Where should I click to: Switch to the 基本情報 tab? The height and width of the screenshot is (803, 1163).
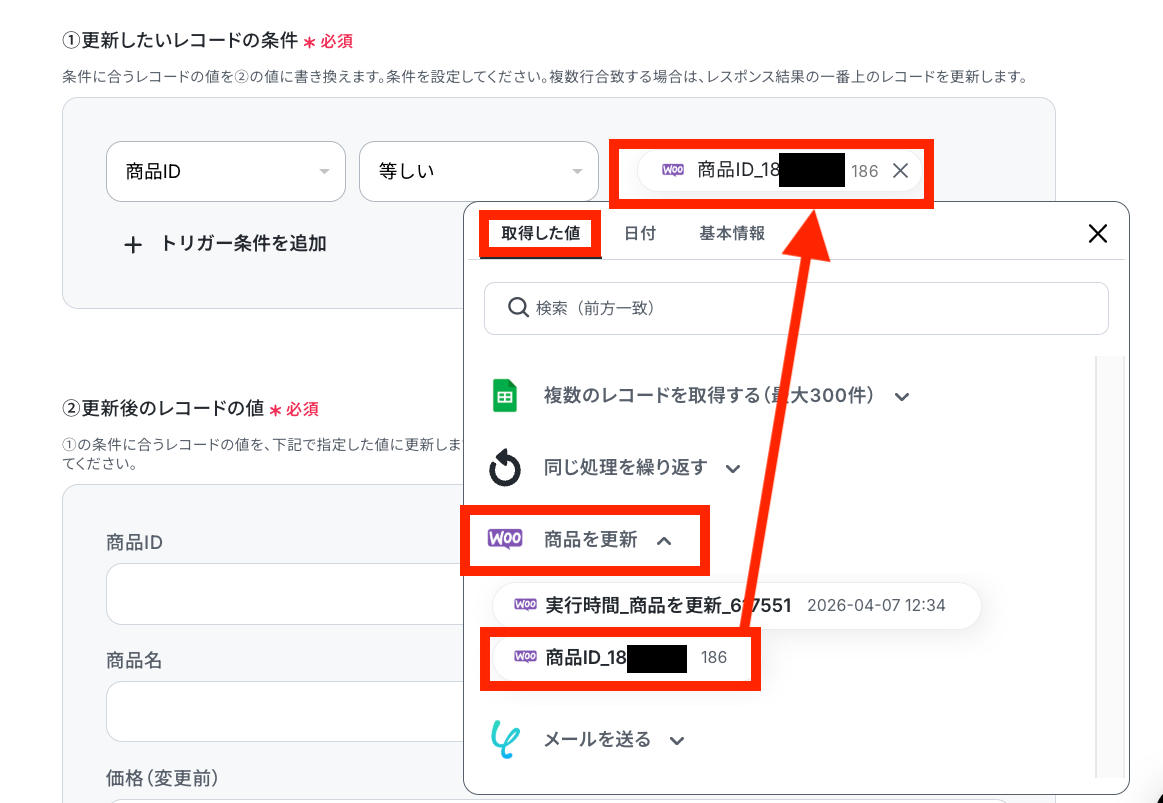(731, 234)
